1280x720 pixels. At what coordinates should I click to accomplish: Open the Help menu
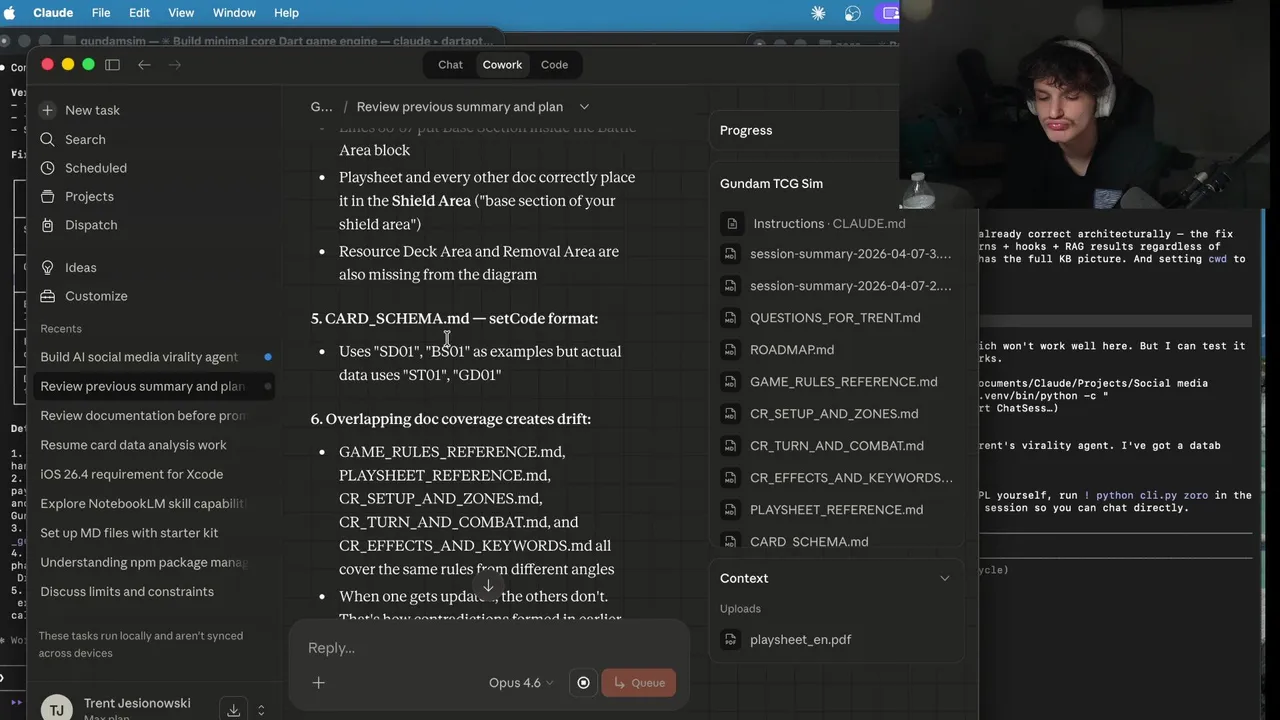pos(286,13)
